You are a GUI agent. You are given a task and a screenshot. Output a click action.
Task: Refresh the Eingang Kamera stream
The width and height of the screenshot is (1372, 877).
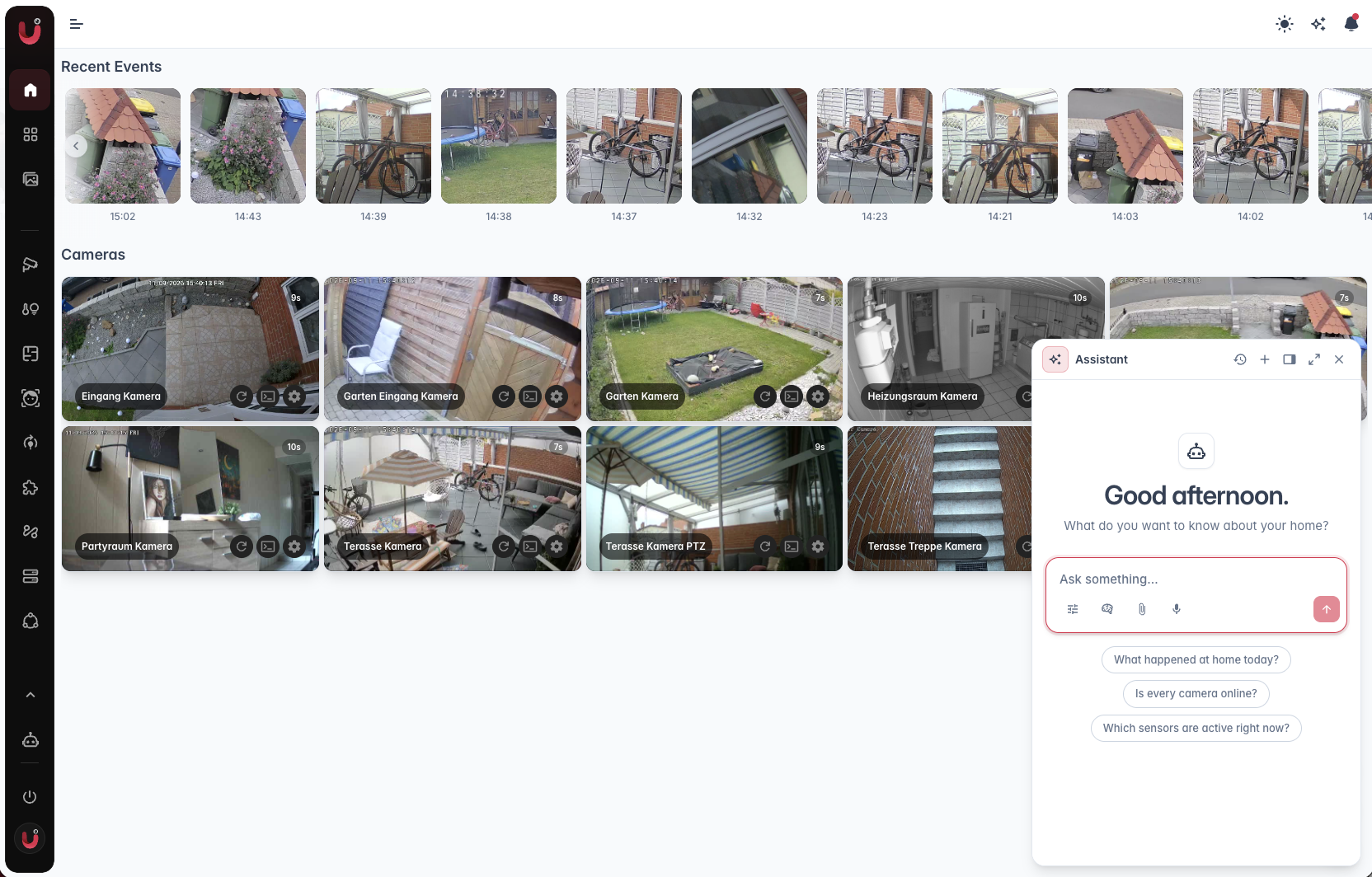(x=242, y=396)
